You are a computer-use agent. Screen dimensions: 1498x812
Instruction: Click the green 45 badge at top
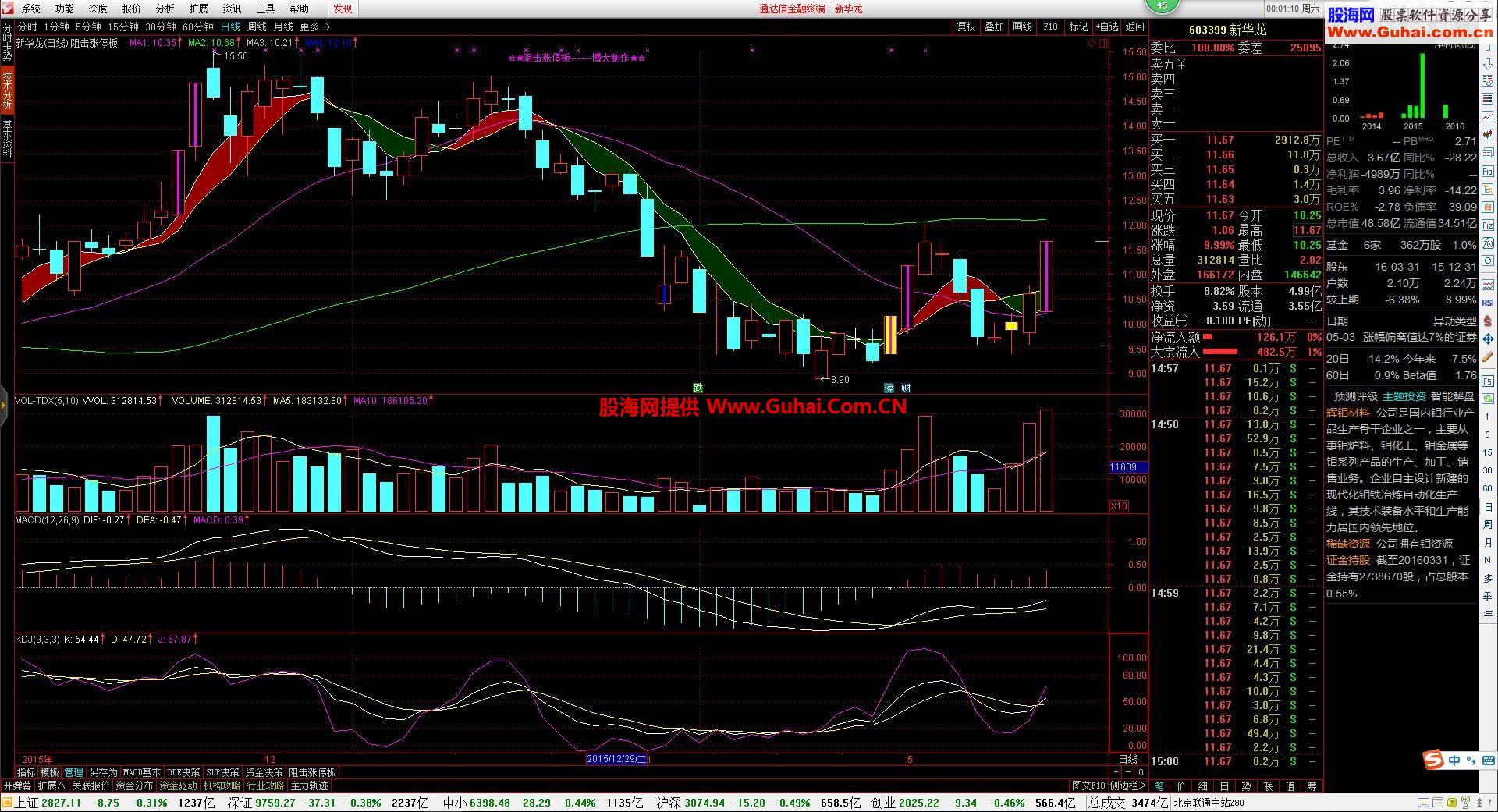click(x=1162, y=5)
